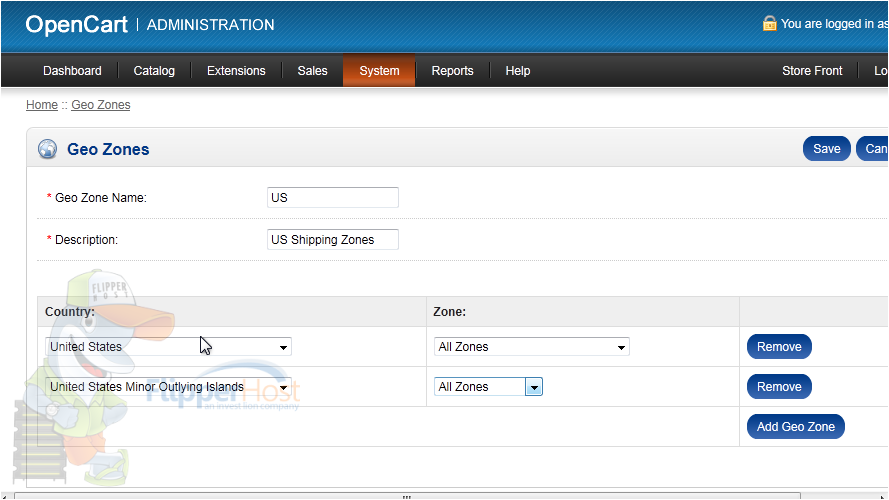The height and width of the screenshot is (500, 889).
Task: Click the horizontal scrollbar at bottom
Action: coord(407,496)
